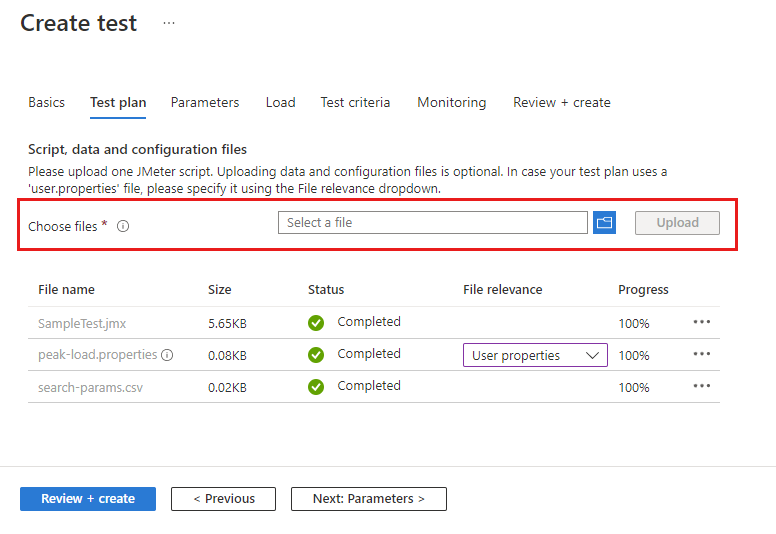Open the Monitoring tab
Screen dimensions: 776x534
click(452, 102)
